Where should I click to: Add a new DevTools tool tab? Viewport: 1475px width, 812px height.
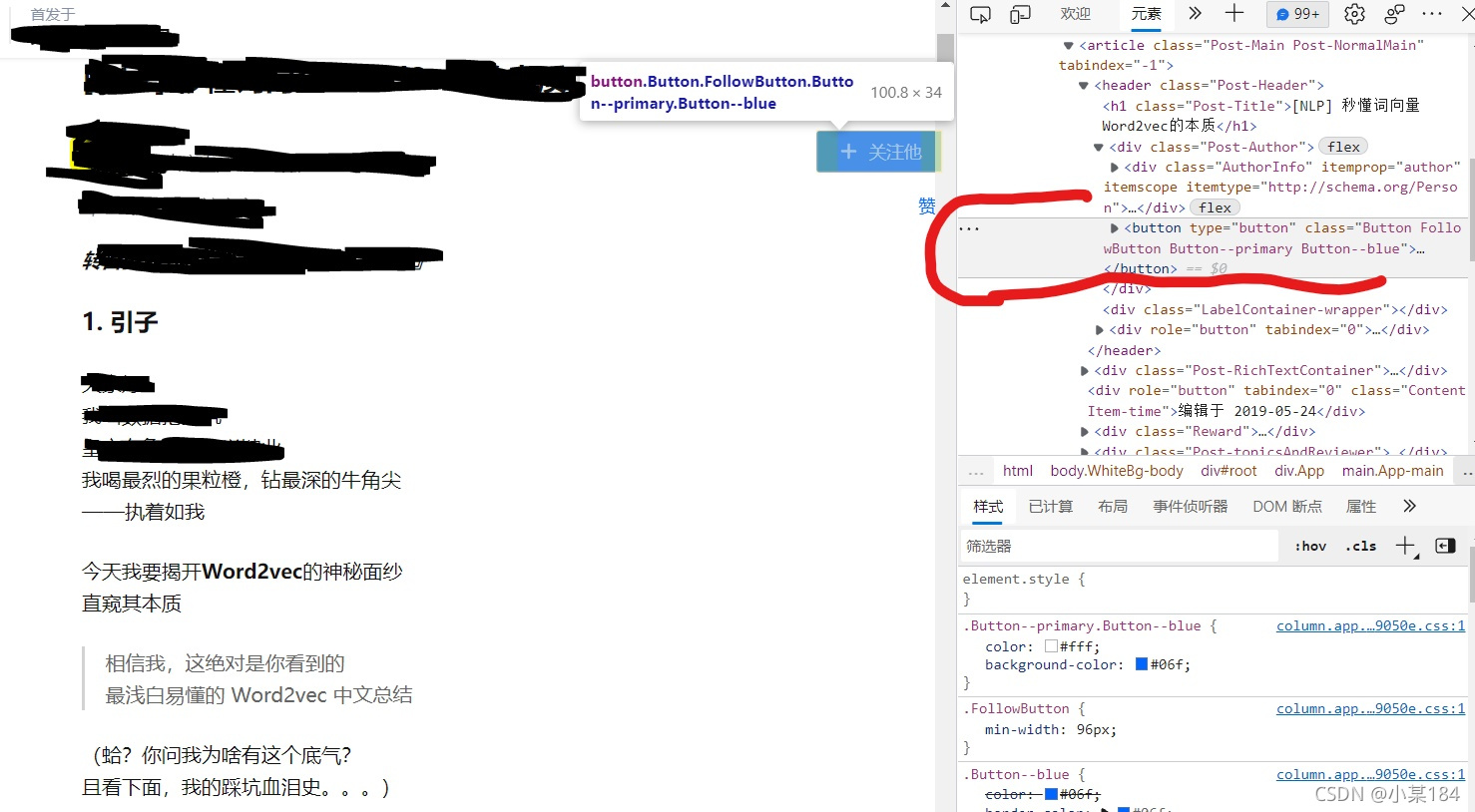[1234, 13]
